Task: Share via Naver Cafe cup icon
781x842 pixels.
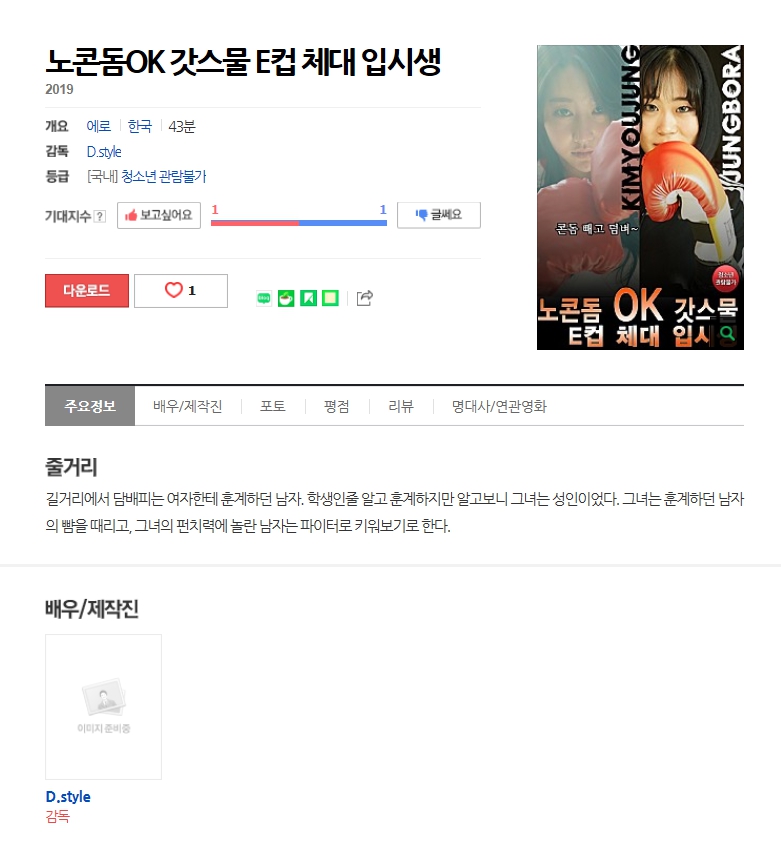Action: [x=286, y=298]
